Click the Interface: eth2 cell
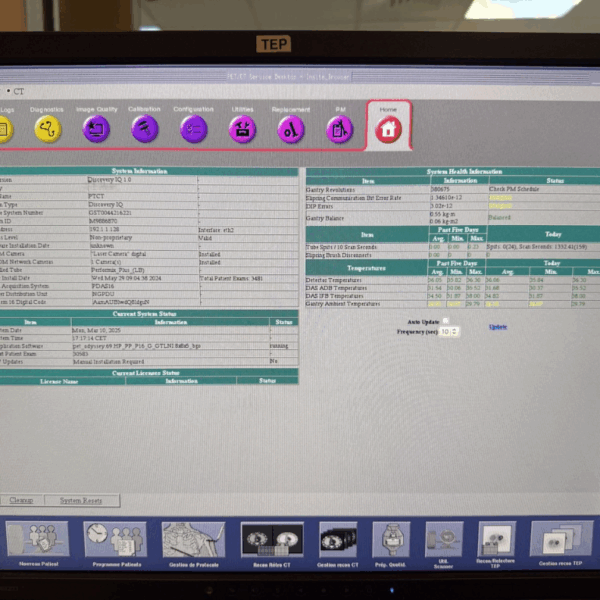600x600 pixels. (x=248, y=230)
